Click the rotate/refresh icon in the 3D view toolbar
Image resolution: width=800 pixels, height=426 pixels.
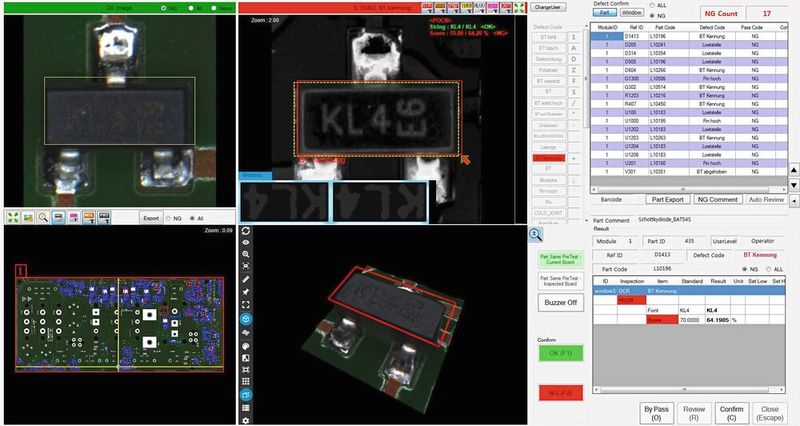coord(246,231)
